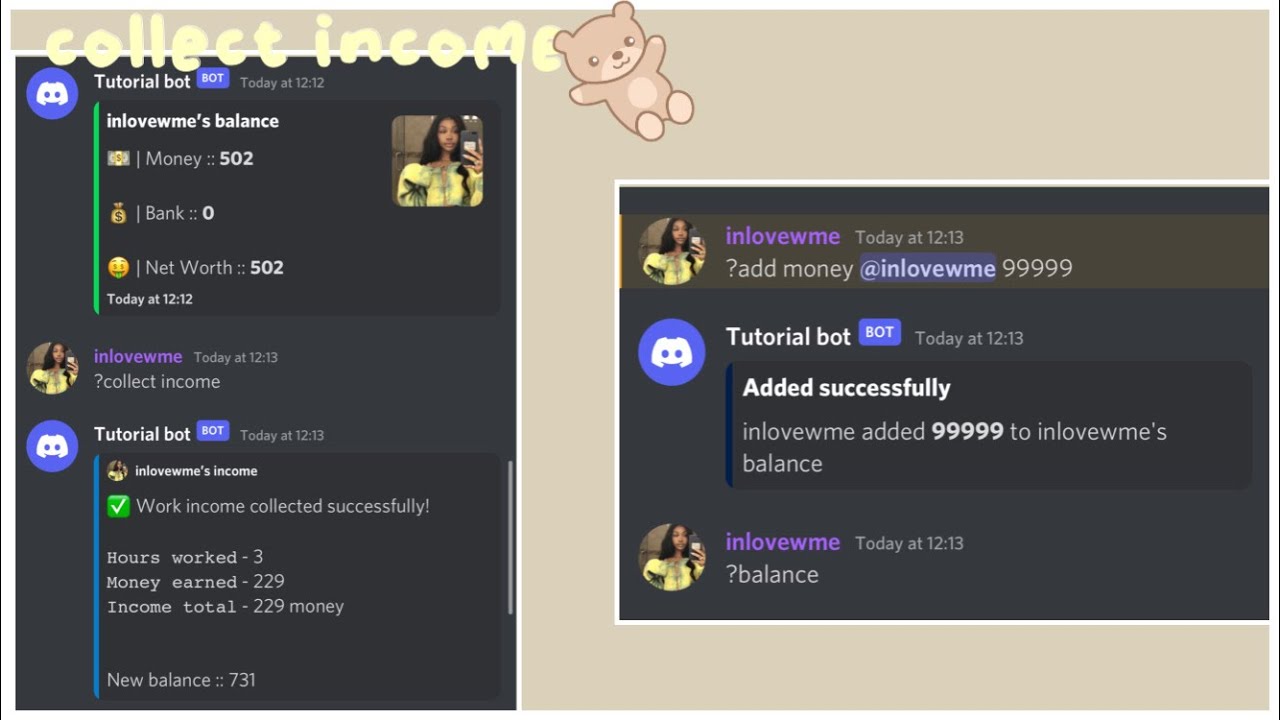Viewport: 1280px width, 720px height.
Task: Click Tutorial bot's top-left Discord avatar
Action: tap(52, 94)
